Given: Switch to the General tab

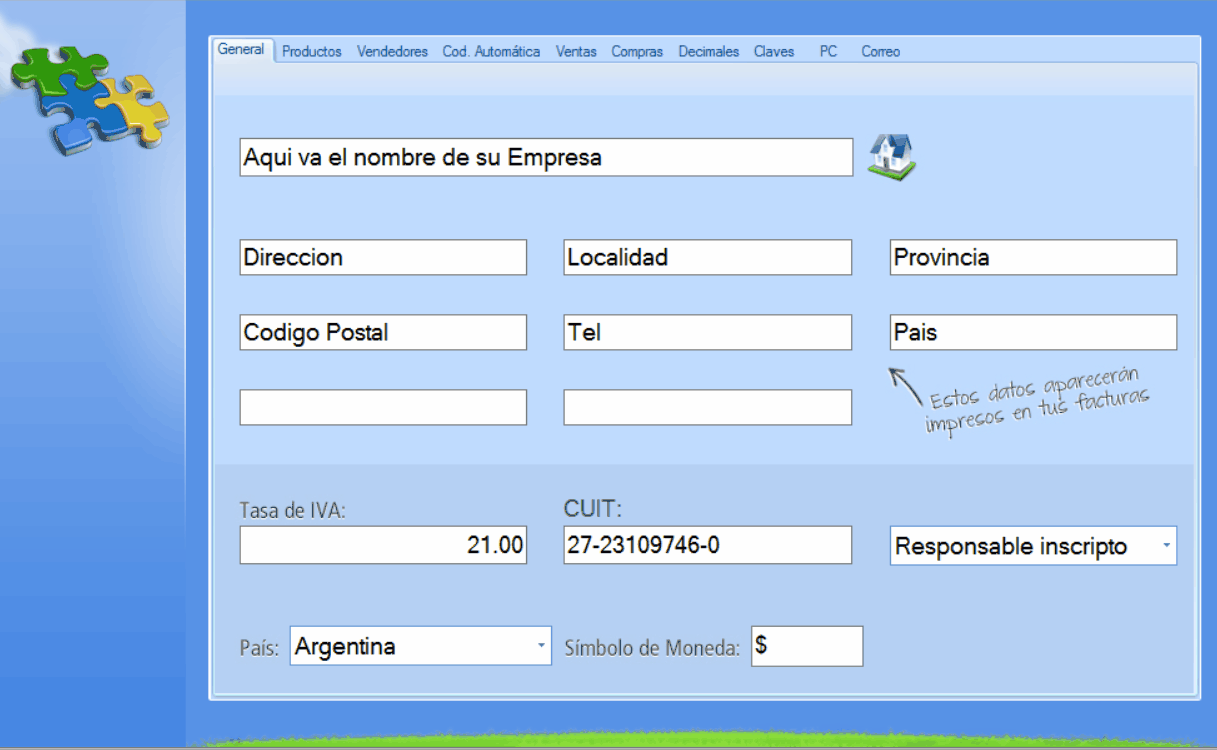Looking at the screenshot, I should (x=241, y=50).
